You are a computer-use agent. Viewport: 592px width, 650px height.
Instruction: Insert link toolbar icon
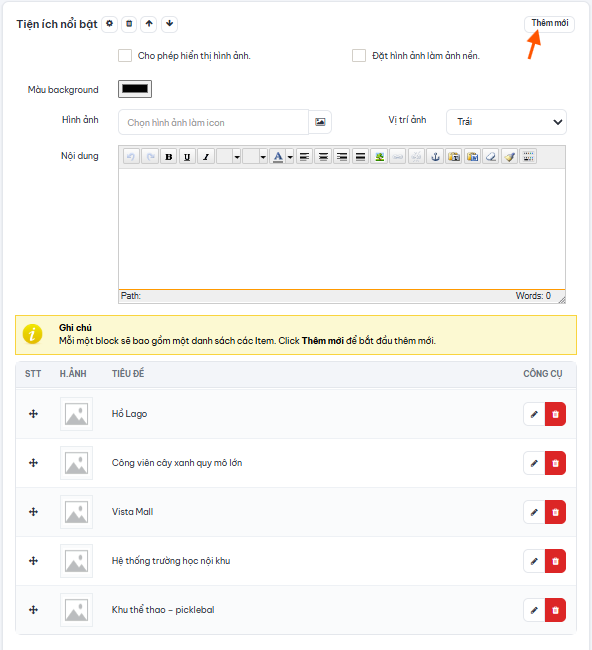click(x=398, y=157)
